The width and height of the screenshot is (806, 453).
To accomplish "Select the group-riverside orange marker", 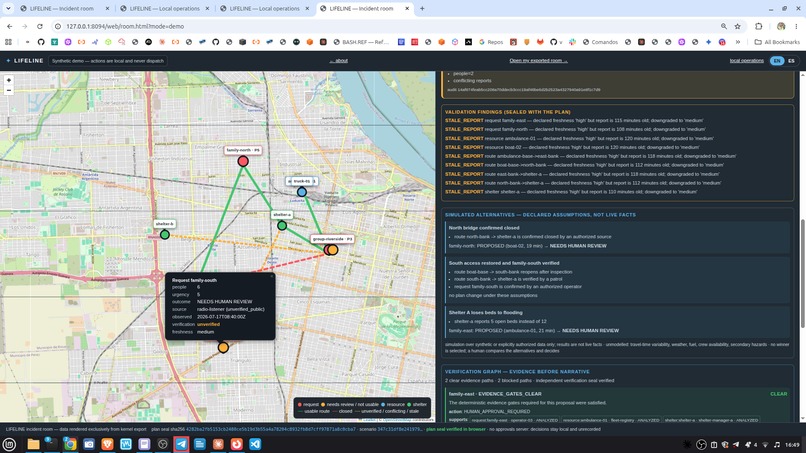I will pos(333,250).
